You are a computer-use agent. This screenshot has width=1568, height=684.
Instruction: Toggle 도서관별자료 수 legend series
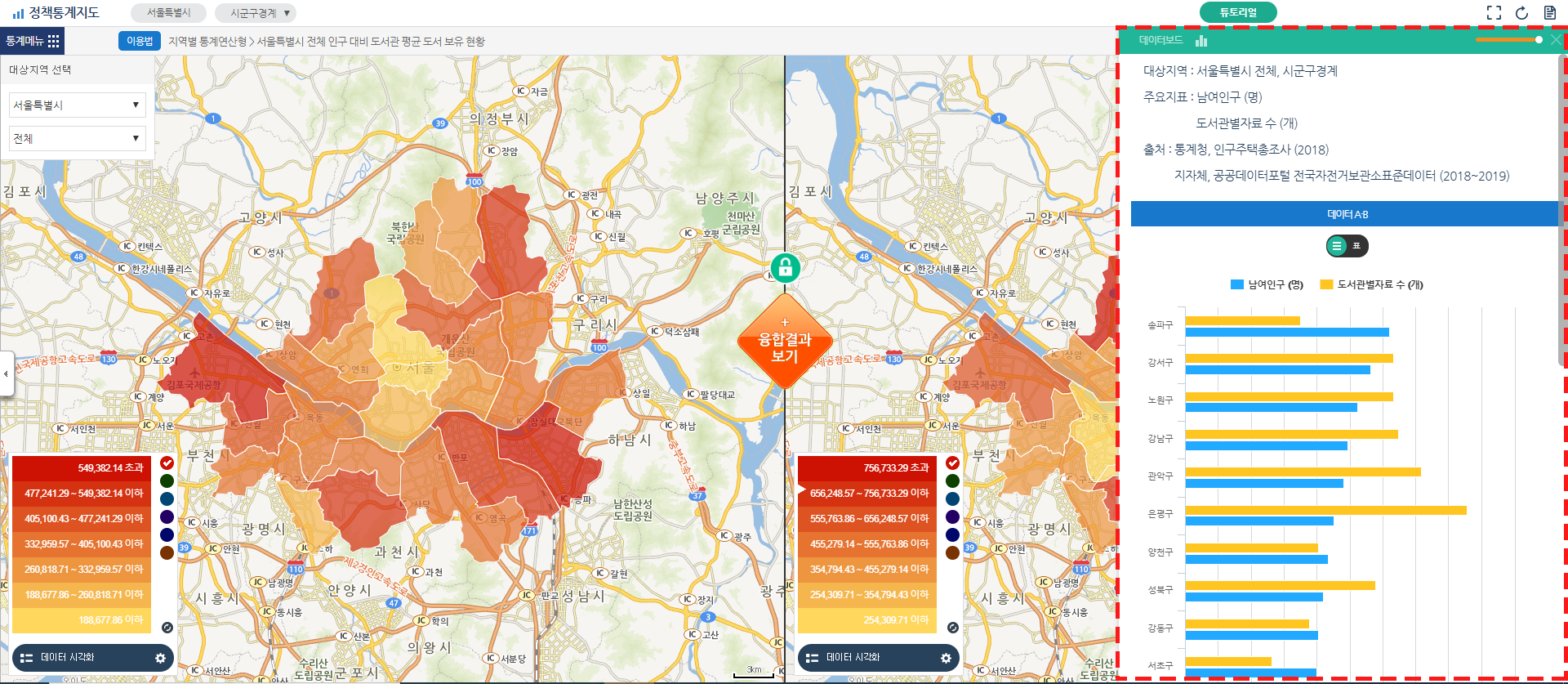point(1371,284)
